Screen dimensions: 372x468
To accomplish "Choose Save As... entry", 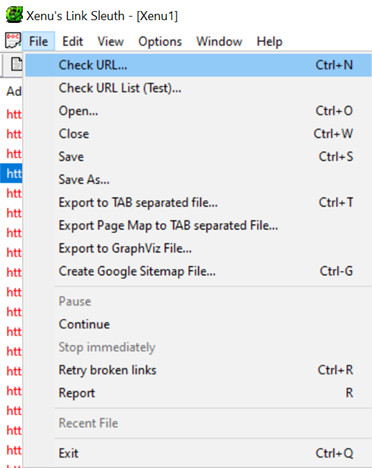I will pos(198,180).
